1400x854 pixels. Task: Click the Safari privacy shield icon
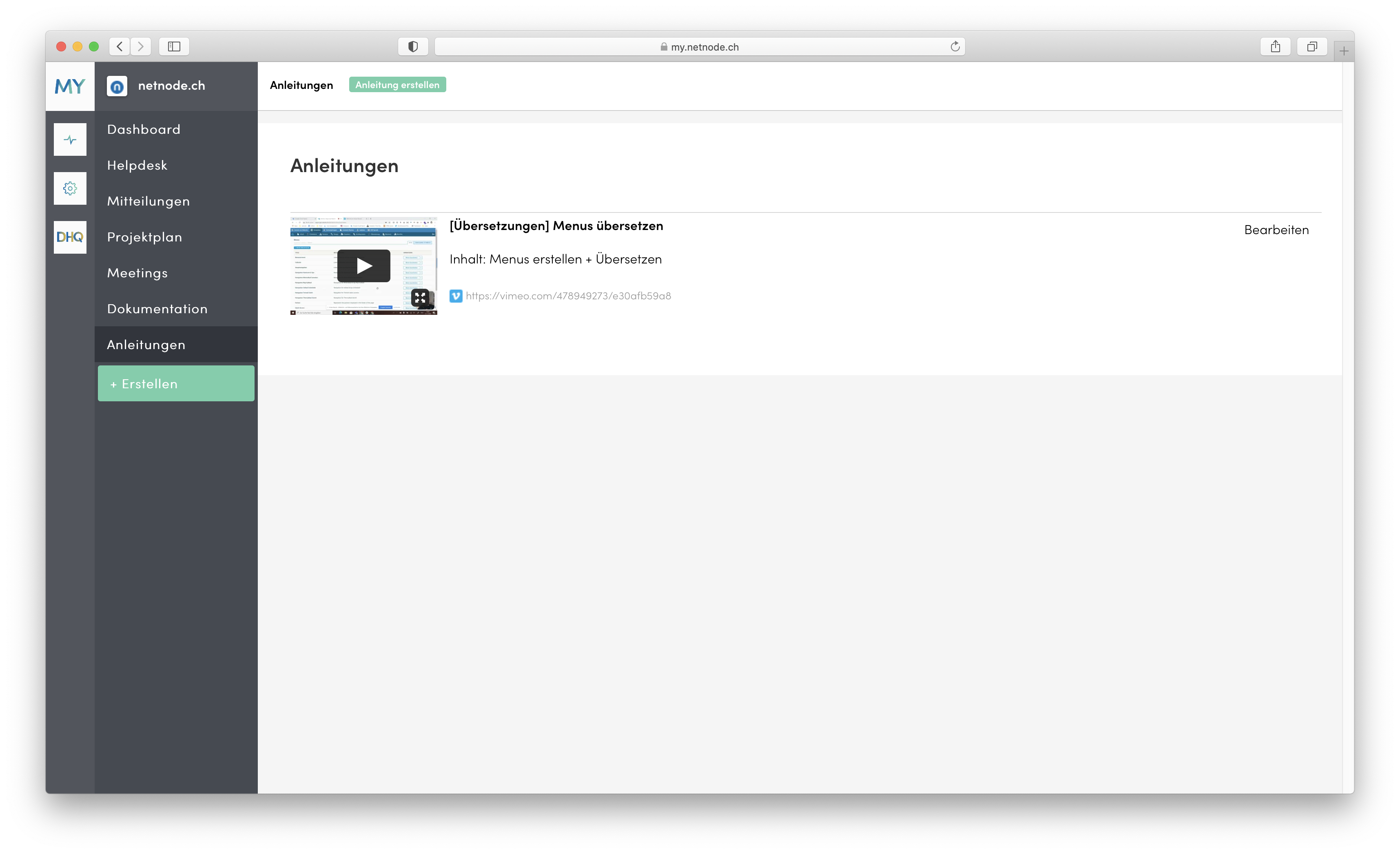pyautogui.click(x=413, y=46)
